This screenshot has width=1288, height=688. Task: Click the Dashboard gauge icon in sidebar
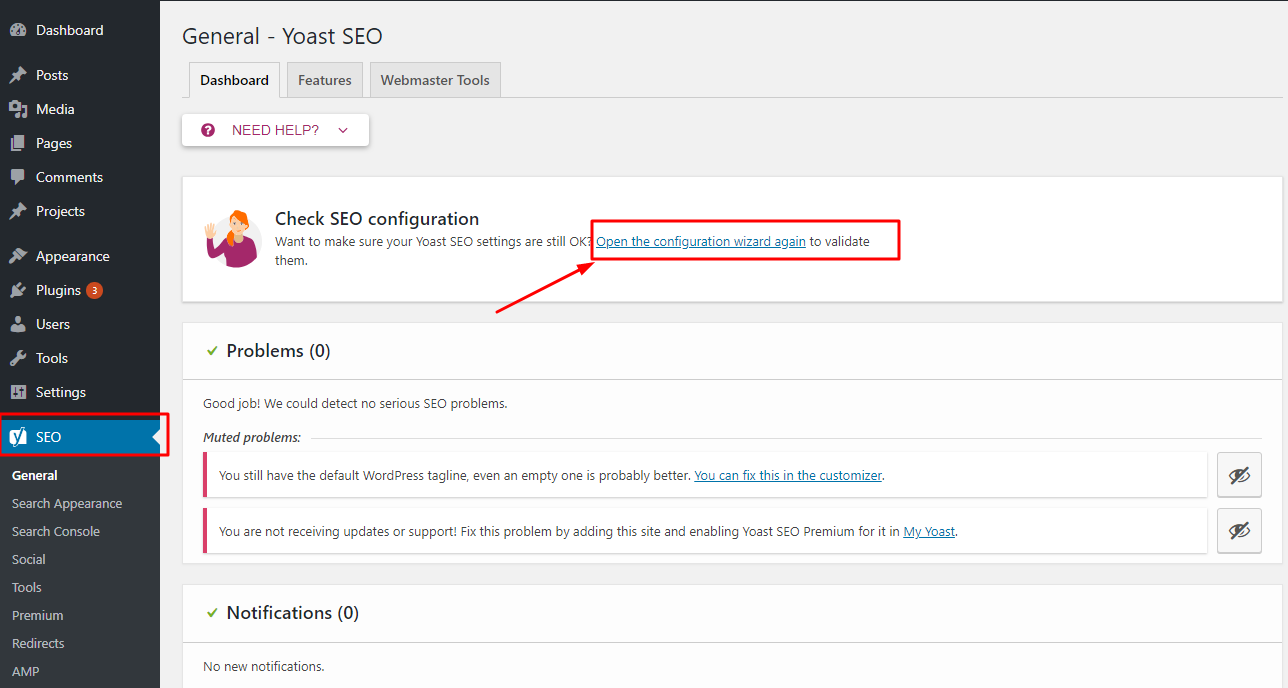click(18, 30)
